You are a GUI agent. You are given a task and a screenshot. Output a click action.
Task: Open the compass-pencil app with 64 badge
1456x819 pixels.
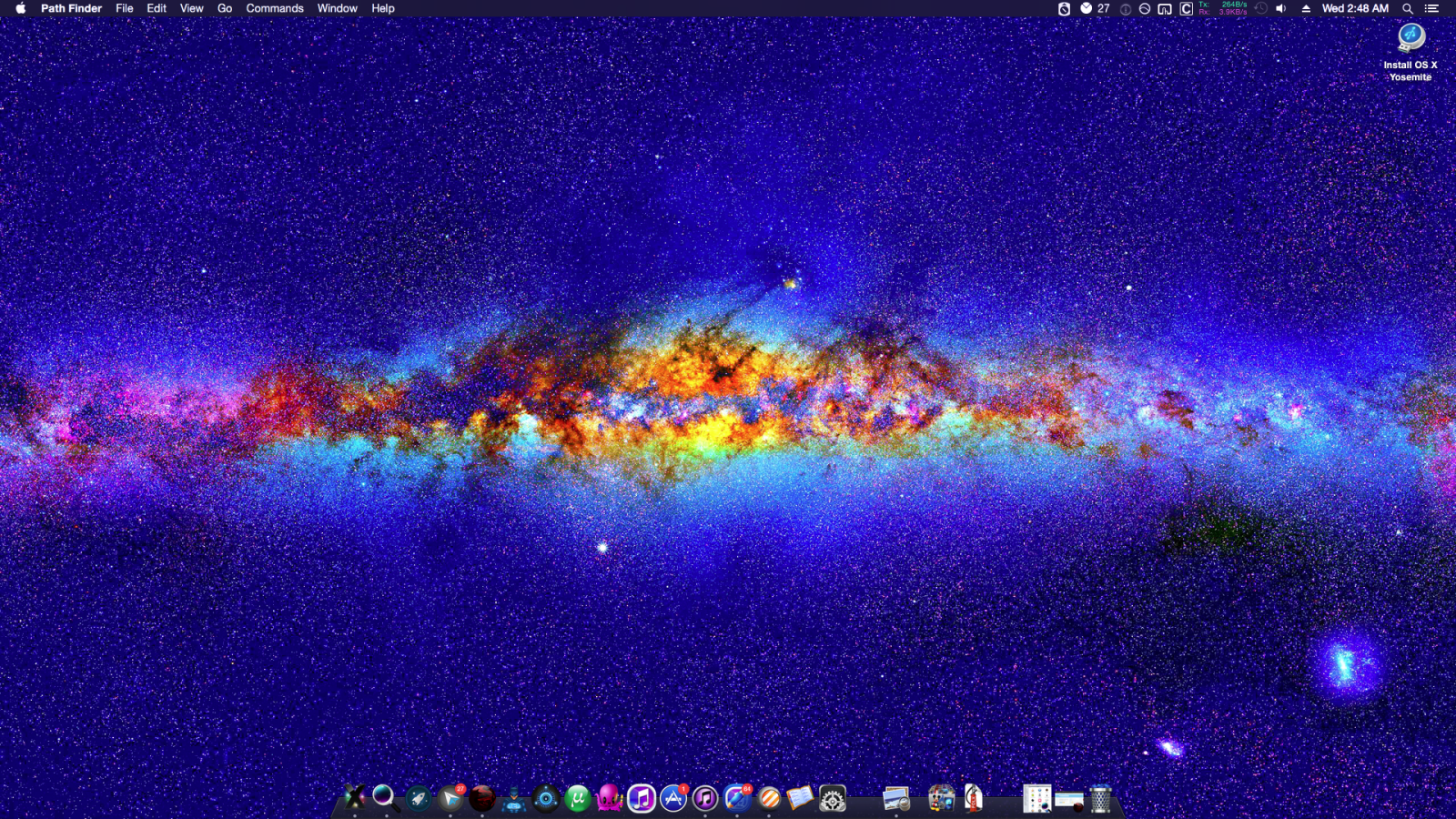737,798
